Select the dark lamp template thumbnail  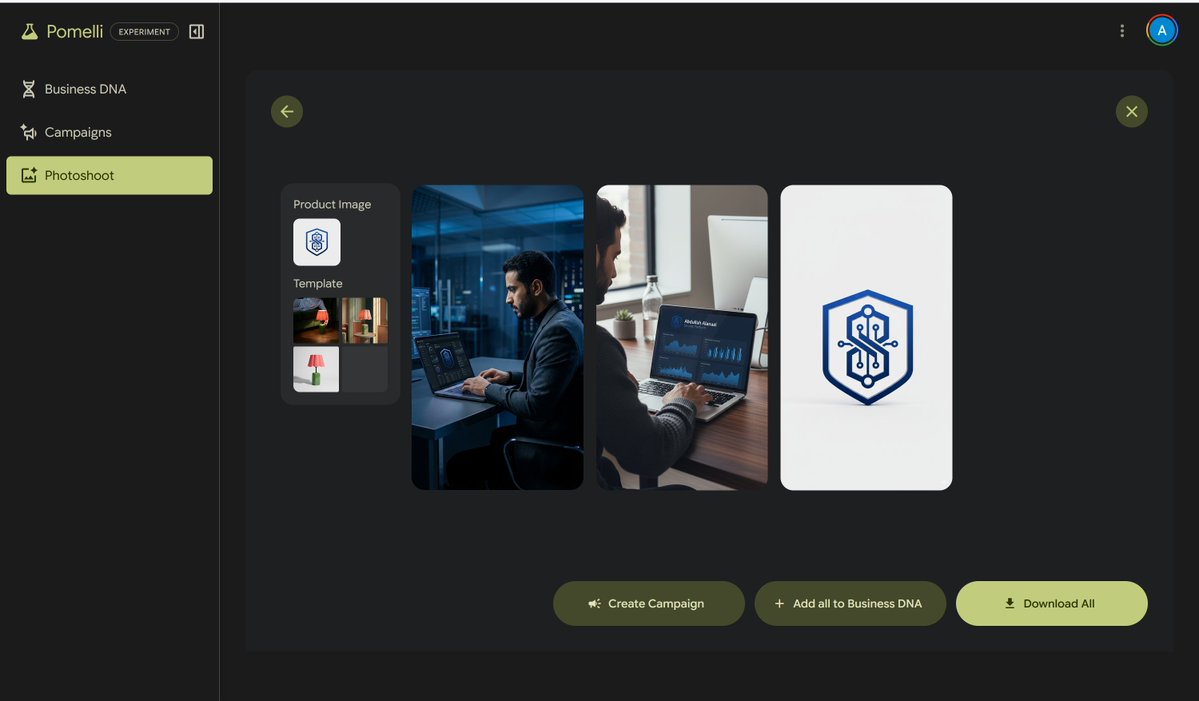coord(316,320)
